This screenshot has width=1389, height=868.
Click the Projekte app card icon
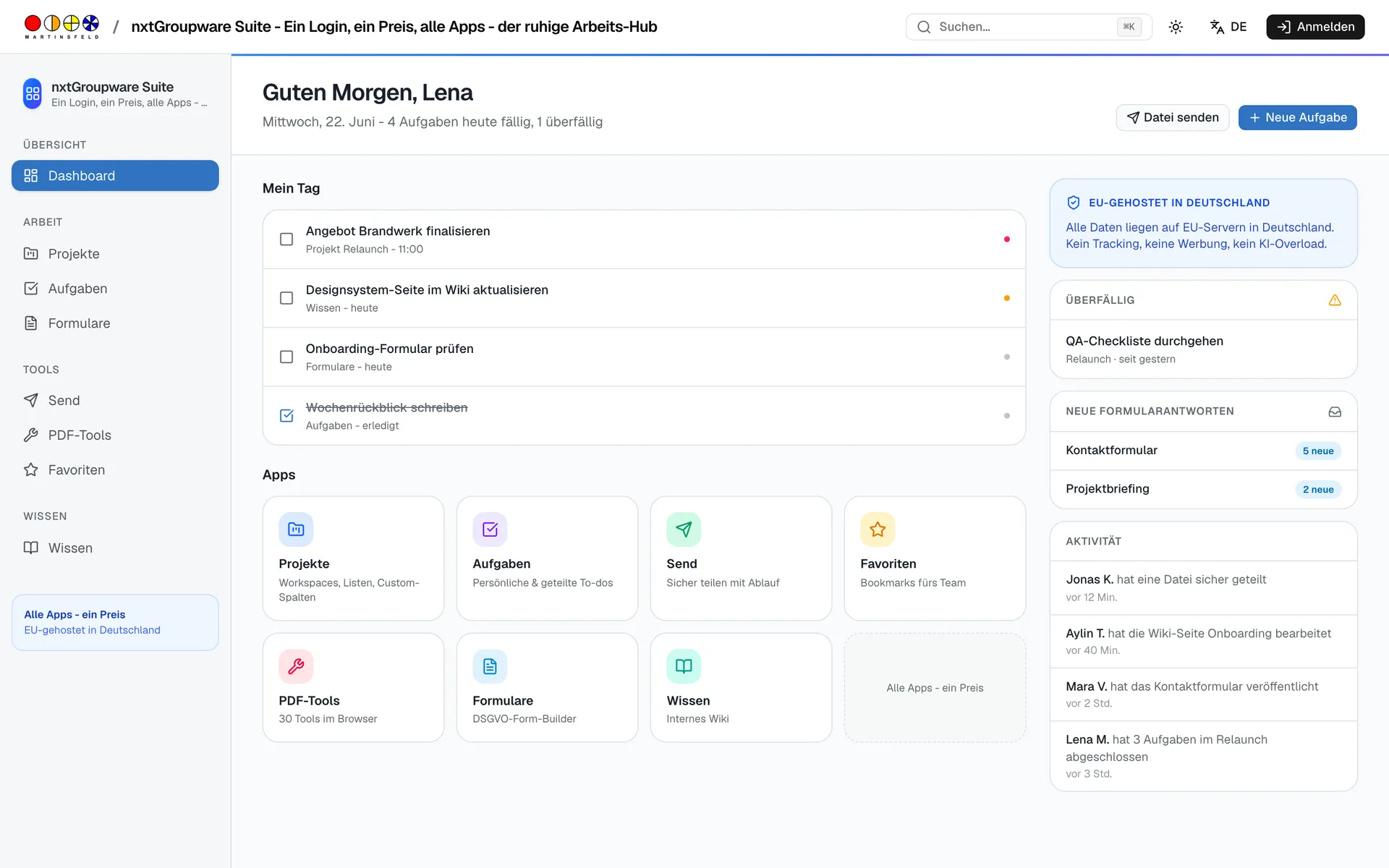click(x=296, y=529)
